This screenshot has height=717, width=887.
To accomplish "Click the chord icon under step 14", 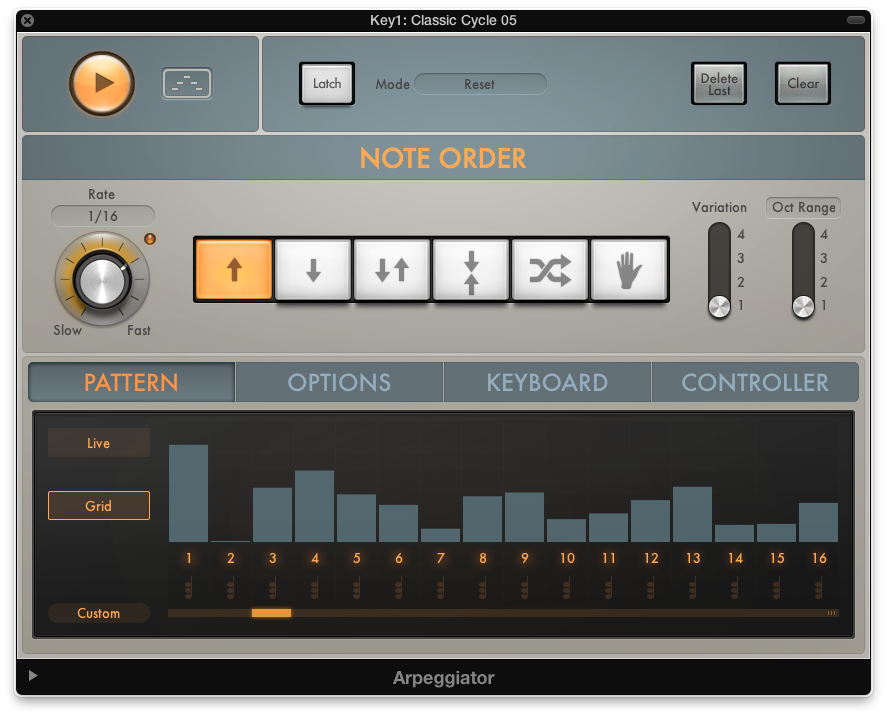I will tap(734, 589).
